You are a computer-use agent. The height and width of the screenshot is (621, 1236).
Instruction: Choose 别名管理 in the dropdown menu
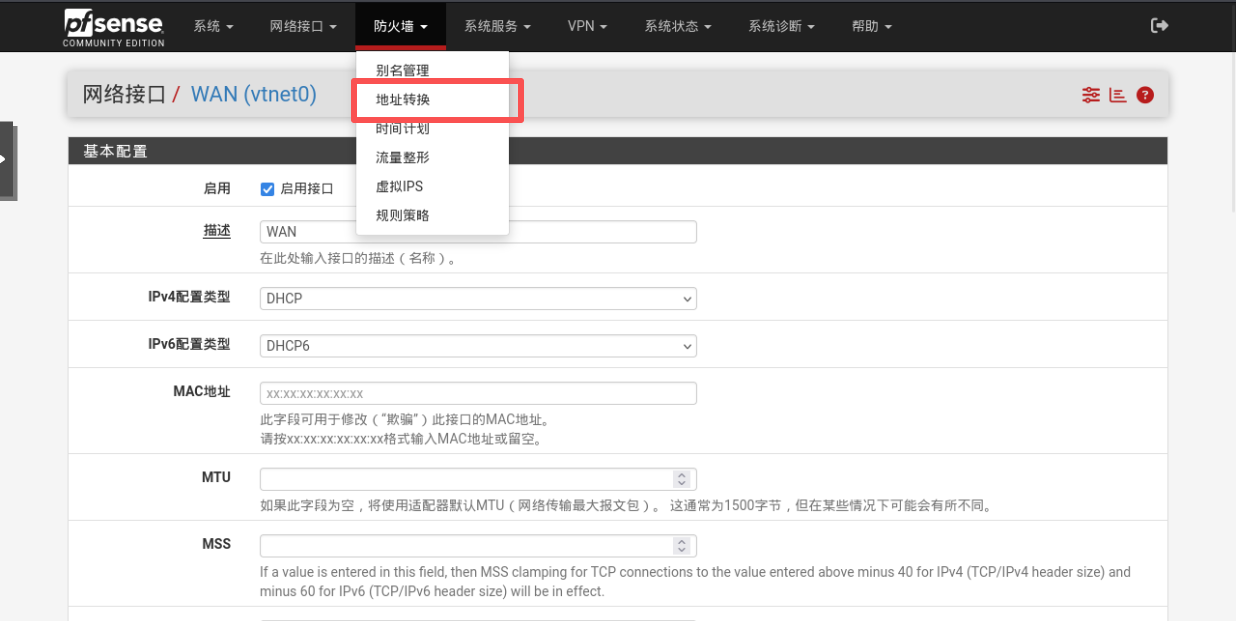[x=402, y=71]
